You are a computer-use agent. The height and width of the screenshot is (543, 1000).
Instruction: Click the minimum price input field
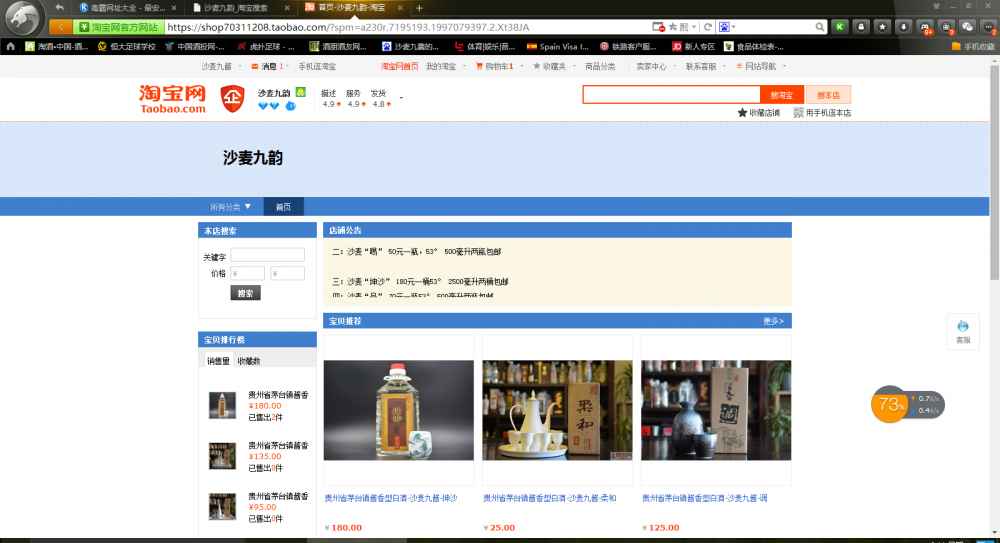click(x=247, y=273)
